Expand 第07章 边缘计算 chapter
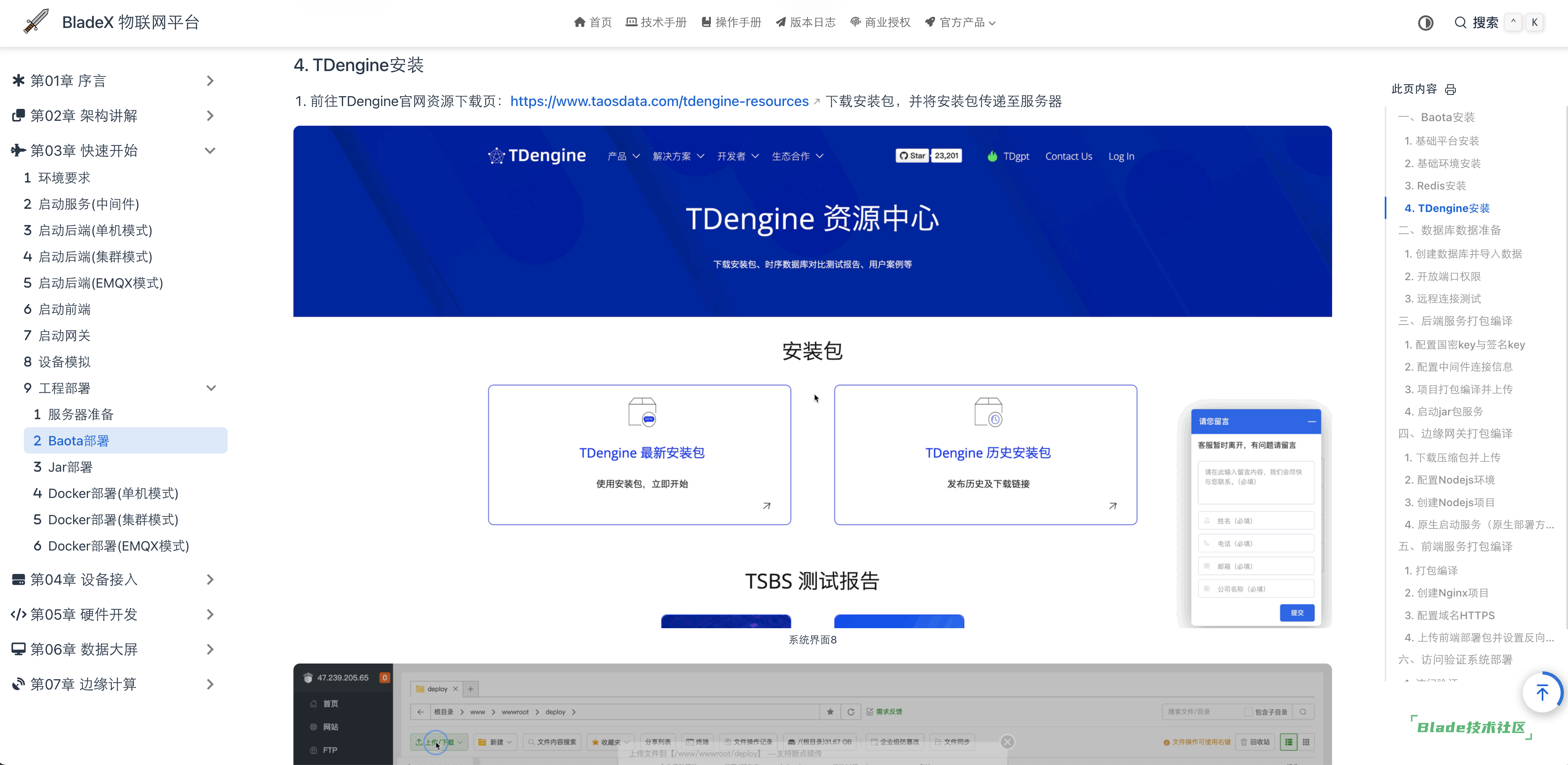Screen dimensions: 1568x765 114,684
